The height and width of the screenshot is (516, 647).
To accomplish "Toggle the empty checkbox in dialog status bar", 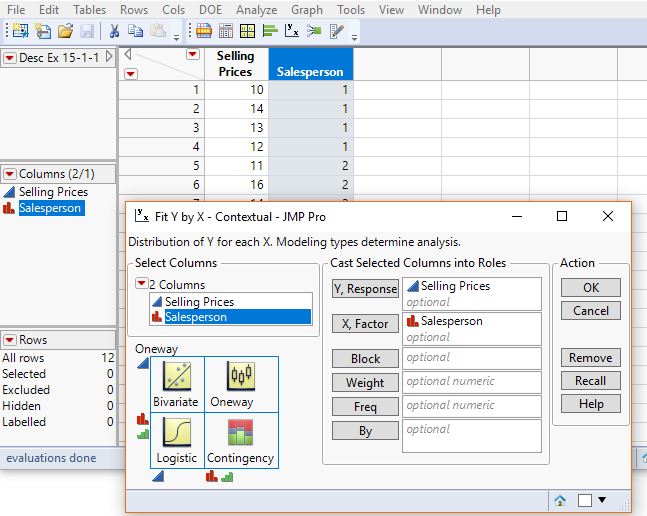I will point(585,500).
